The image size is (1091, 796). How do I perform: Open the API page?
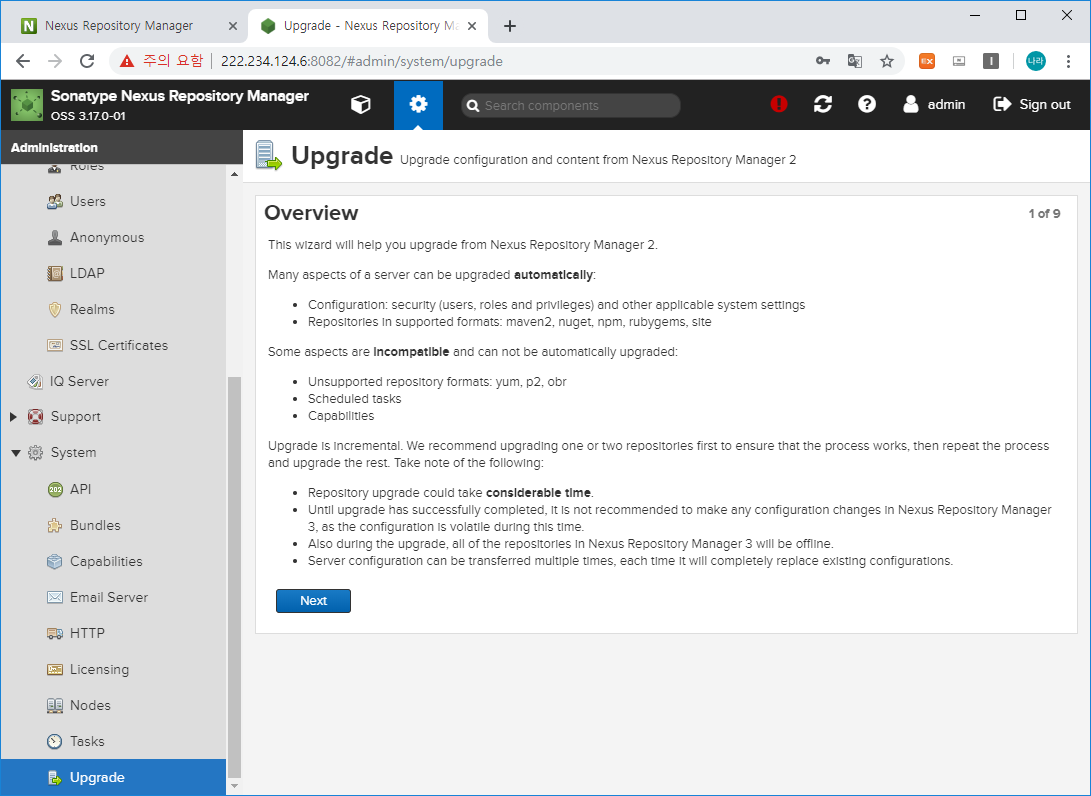81,489
